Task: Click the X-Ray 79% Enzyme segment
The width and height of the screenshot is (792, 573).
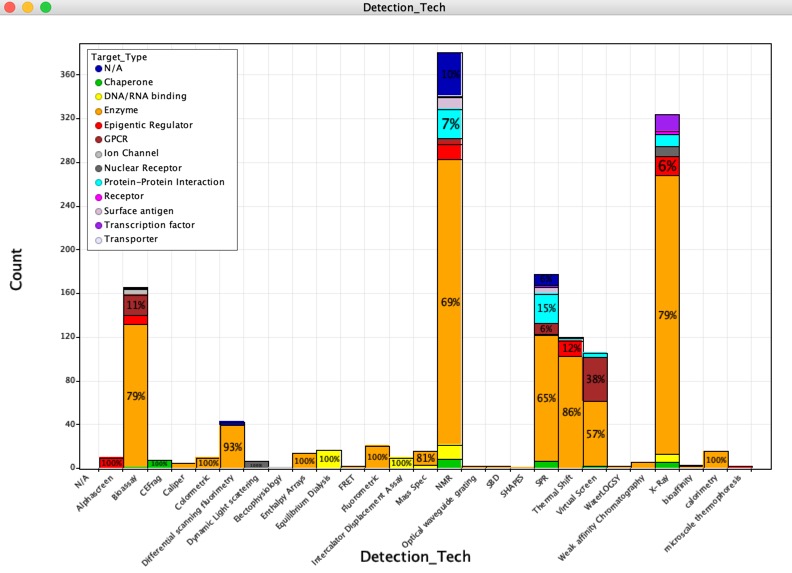Action: [x=667, y=315]
